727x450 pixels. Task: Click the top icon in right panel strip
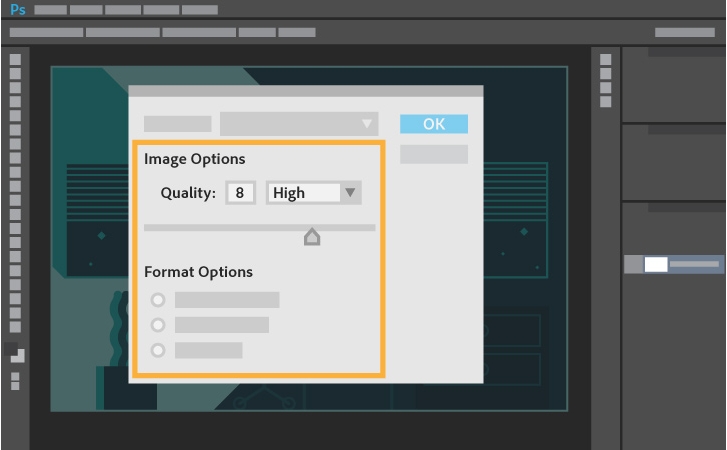[605, 60]
